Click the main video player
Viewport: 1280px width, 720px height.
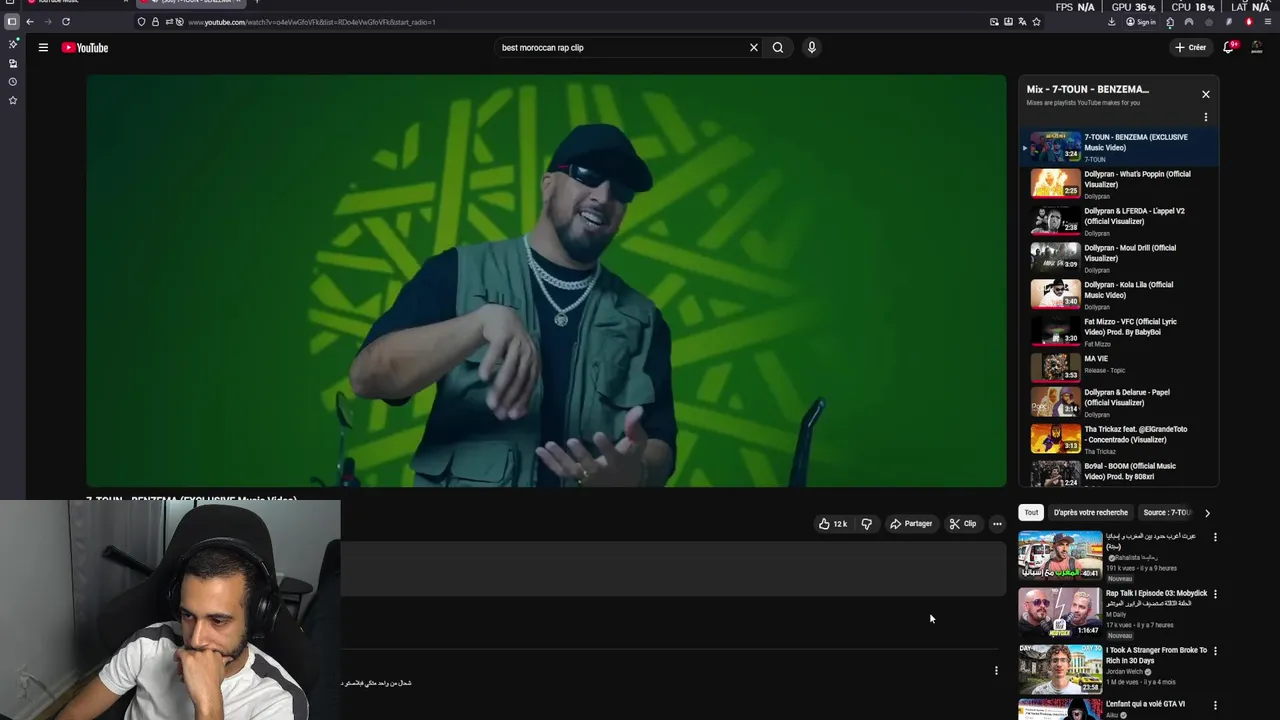(546, 281)
